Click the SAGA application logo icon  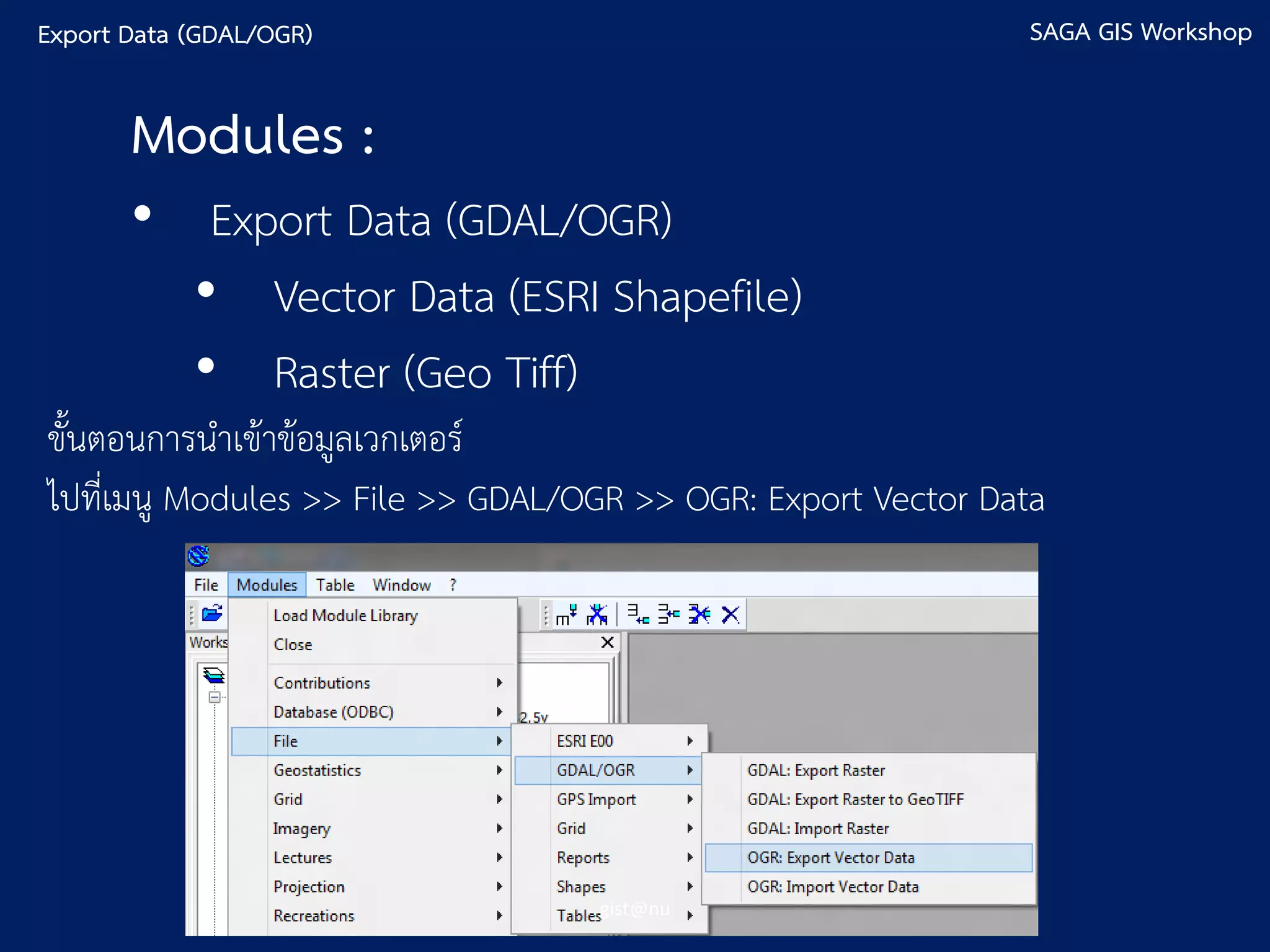198,555
